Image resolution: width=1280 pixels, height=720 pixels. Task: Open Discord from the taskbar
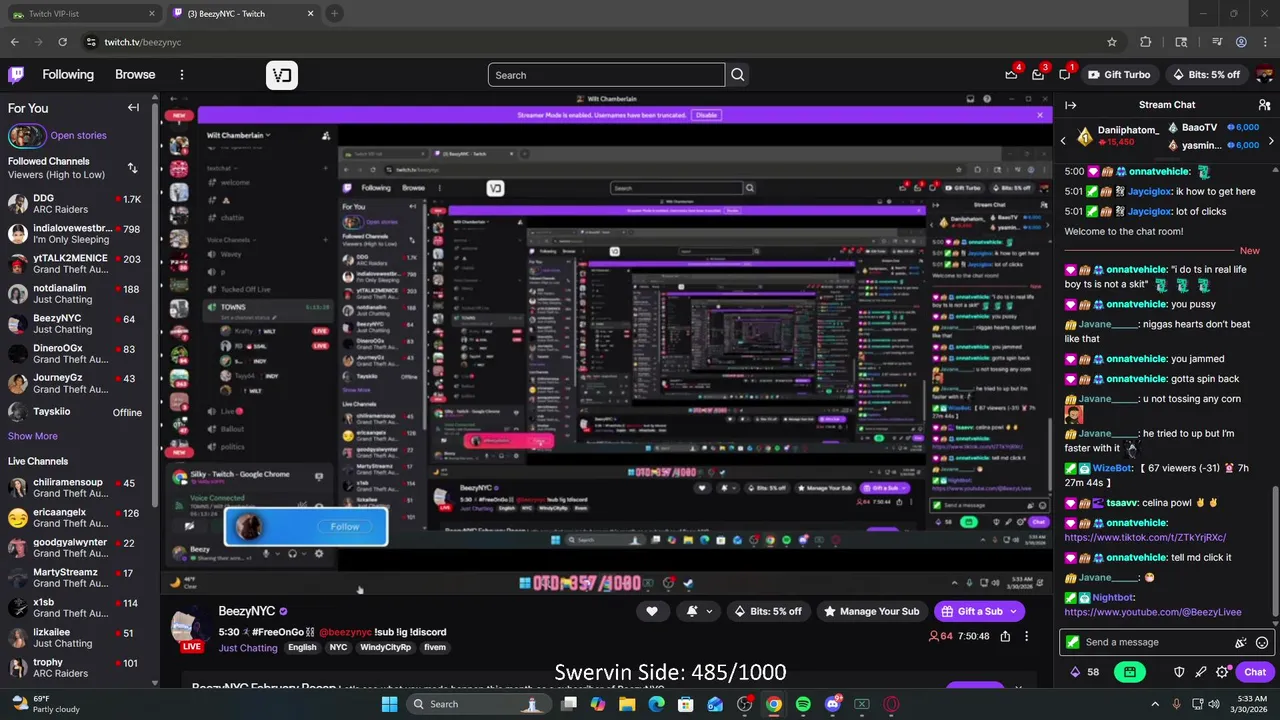click(832, 704)
